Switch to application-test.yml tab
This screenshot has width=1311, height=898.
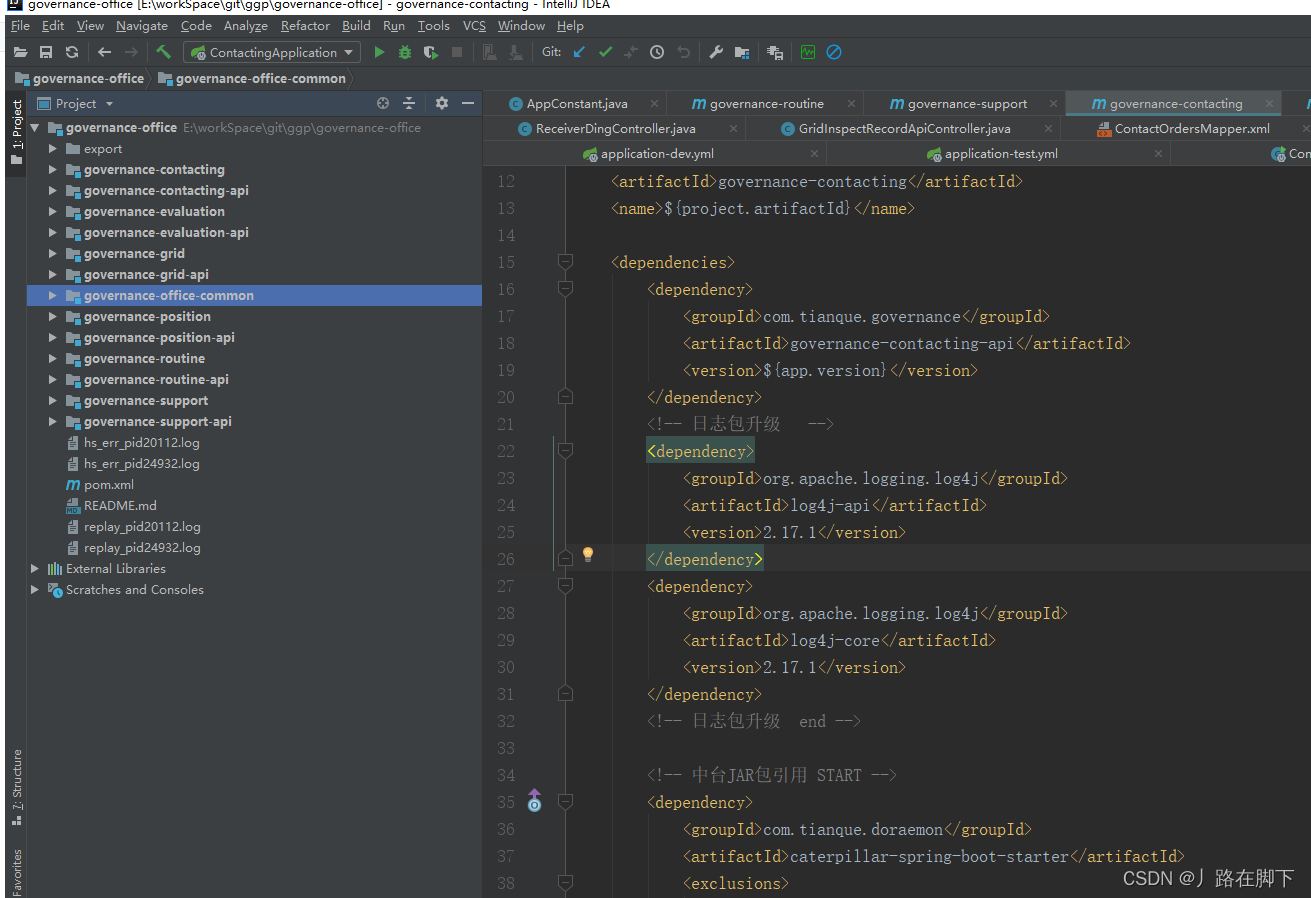point(1001,154)
